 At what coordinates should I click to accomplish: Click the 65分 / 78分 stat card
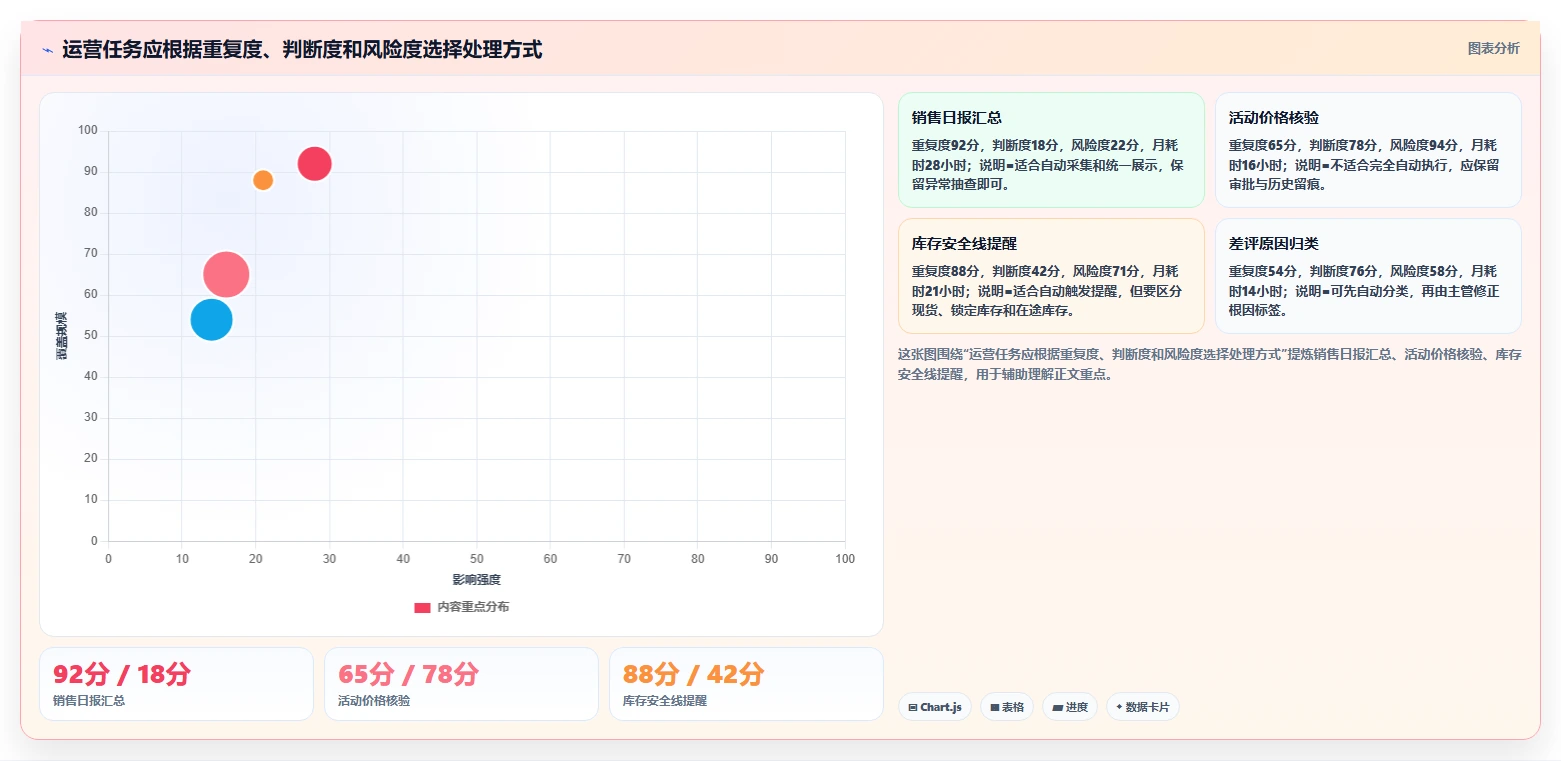pyautogui.click(x=461, y=684)
